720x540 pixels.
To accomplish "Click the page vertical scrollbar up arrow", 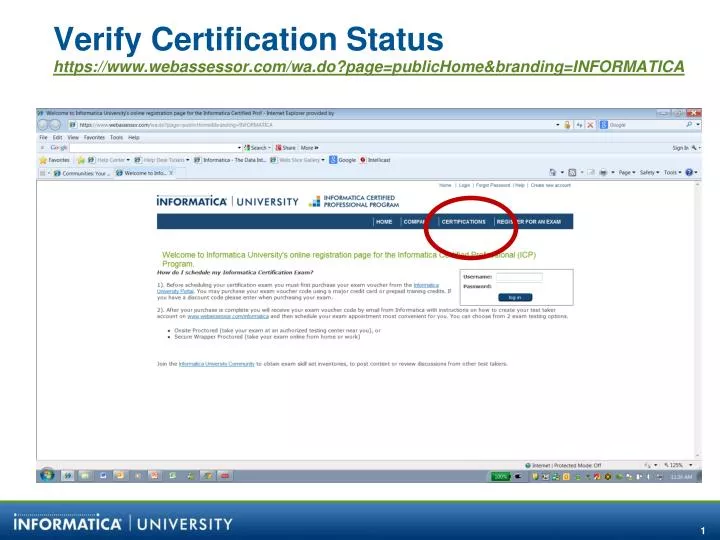I will [x=698, y=184].
